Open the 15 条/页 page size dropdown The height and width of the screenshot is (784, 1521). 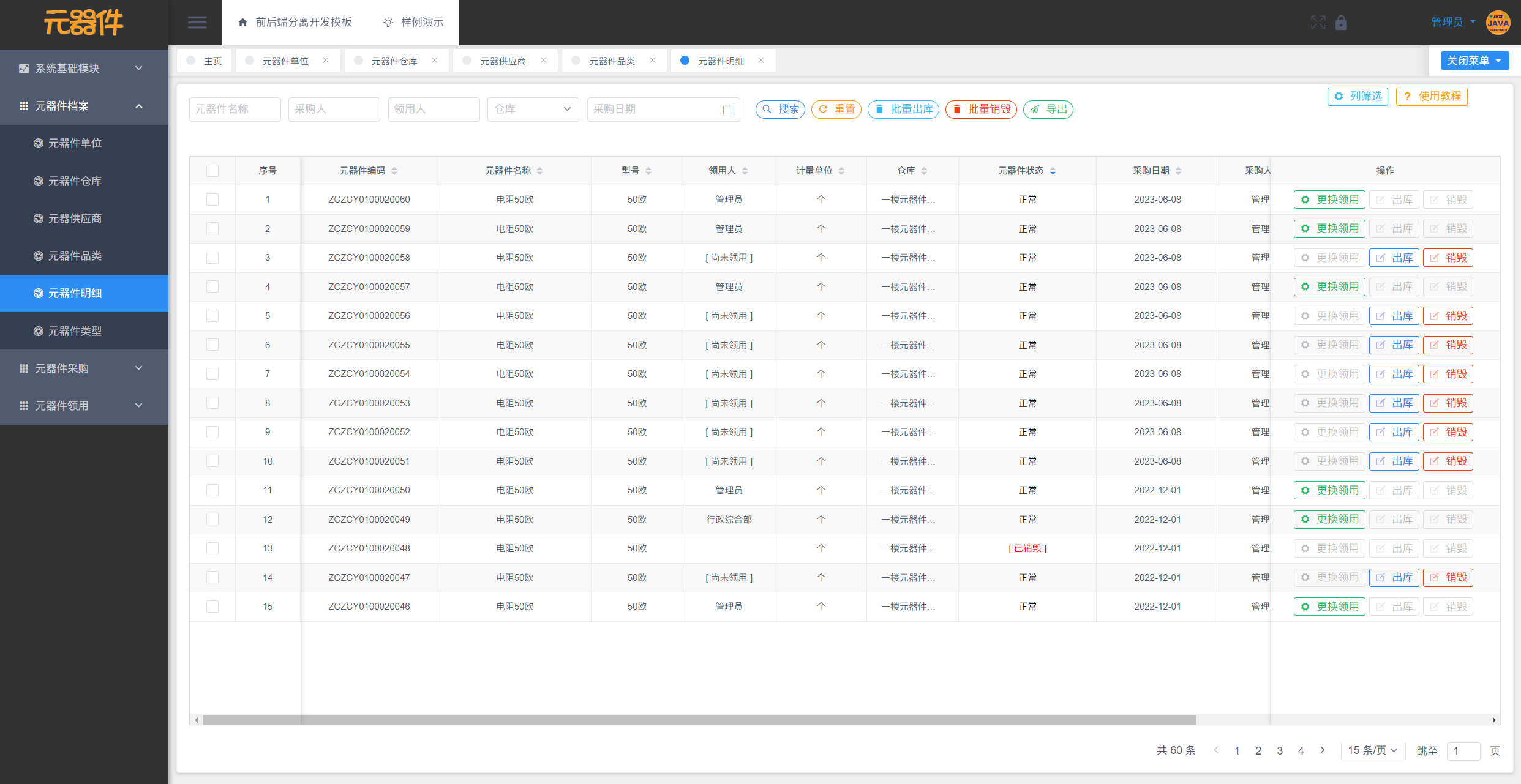click(1372, 750)
